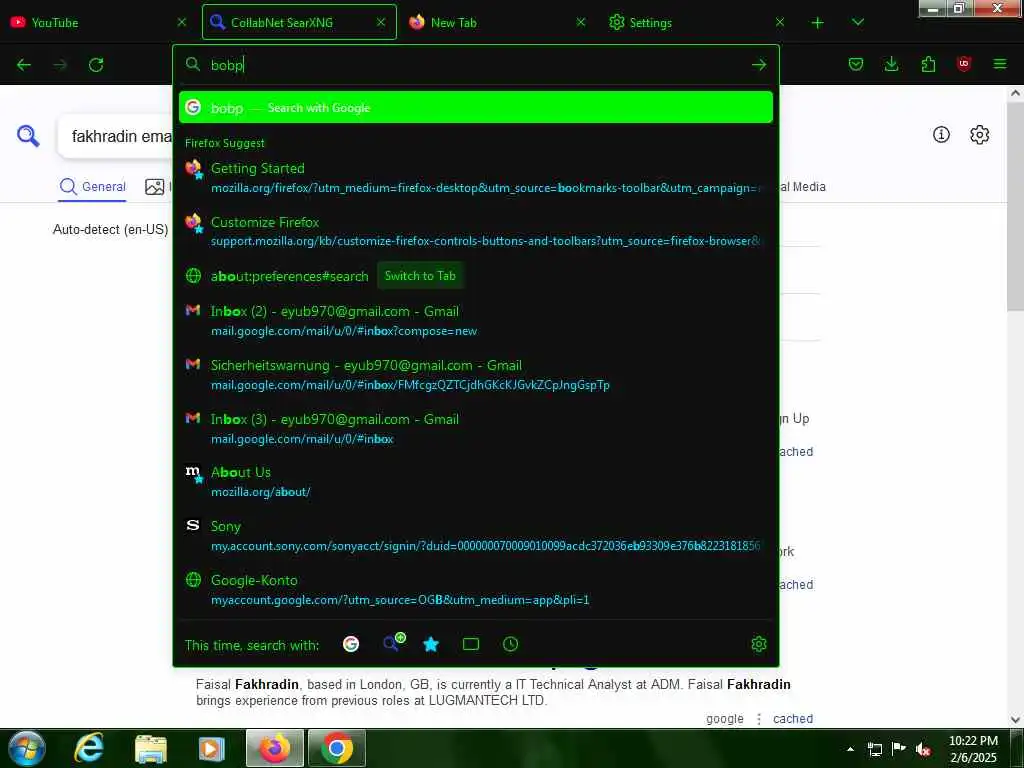Open the About Us mozilla suggestion
Screen dimensions: 1024x768
(x=476, y=482)
